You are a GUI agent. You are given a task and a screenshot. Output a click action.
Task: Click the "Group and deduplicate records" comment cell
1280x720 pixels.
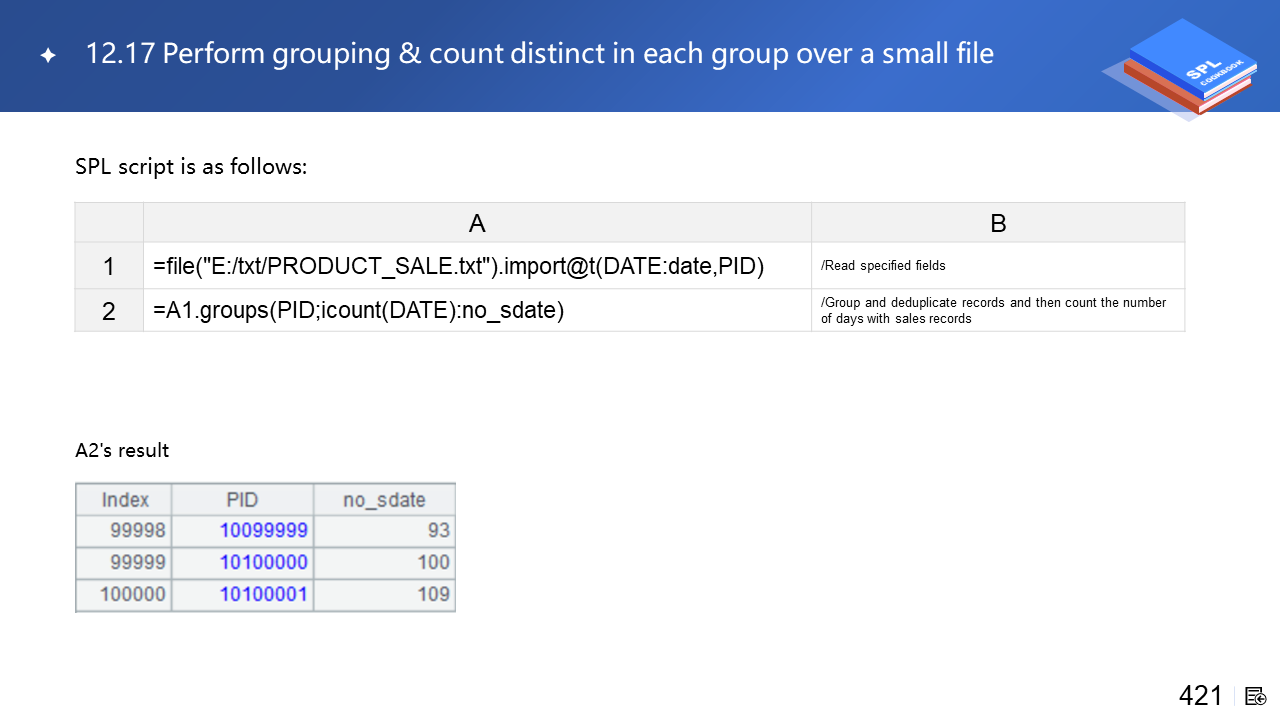point(997,310)
